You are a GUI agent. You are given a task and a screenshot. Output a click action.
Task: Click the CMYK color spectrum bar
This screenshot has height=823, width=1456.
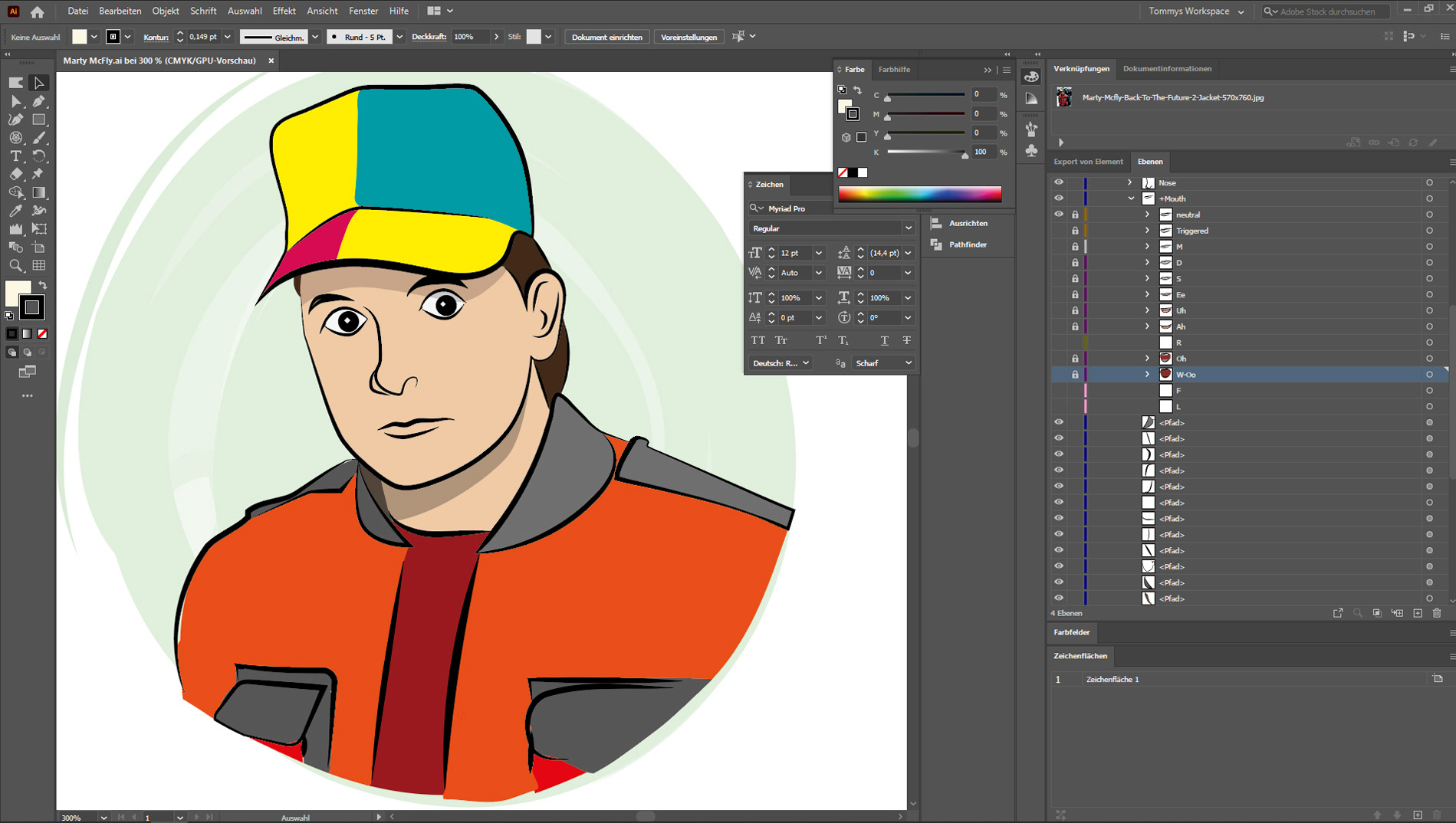pyautogui.click(x=919, y=194)
